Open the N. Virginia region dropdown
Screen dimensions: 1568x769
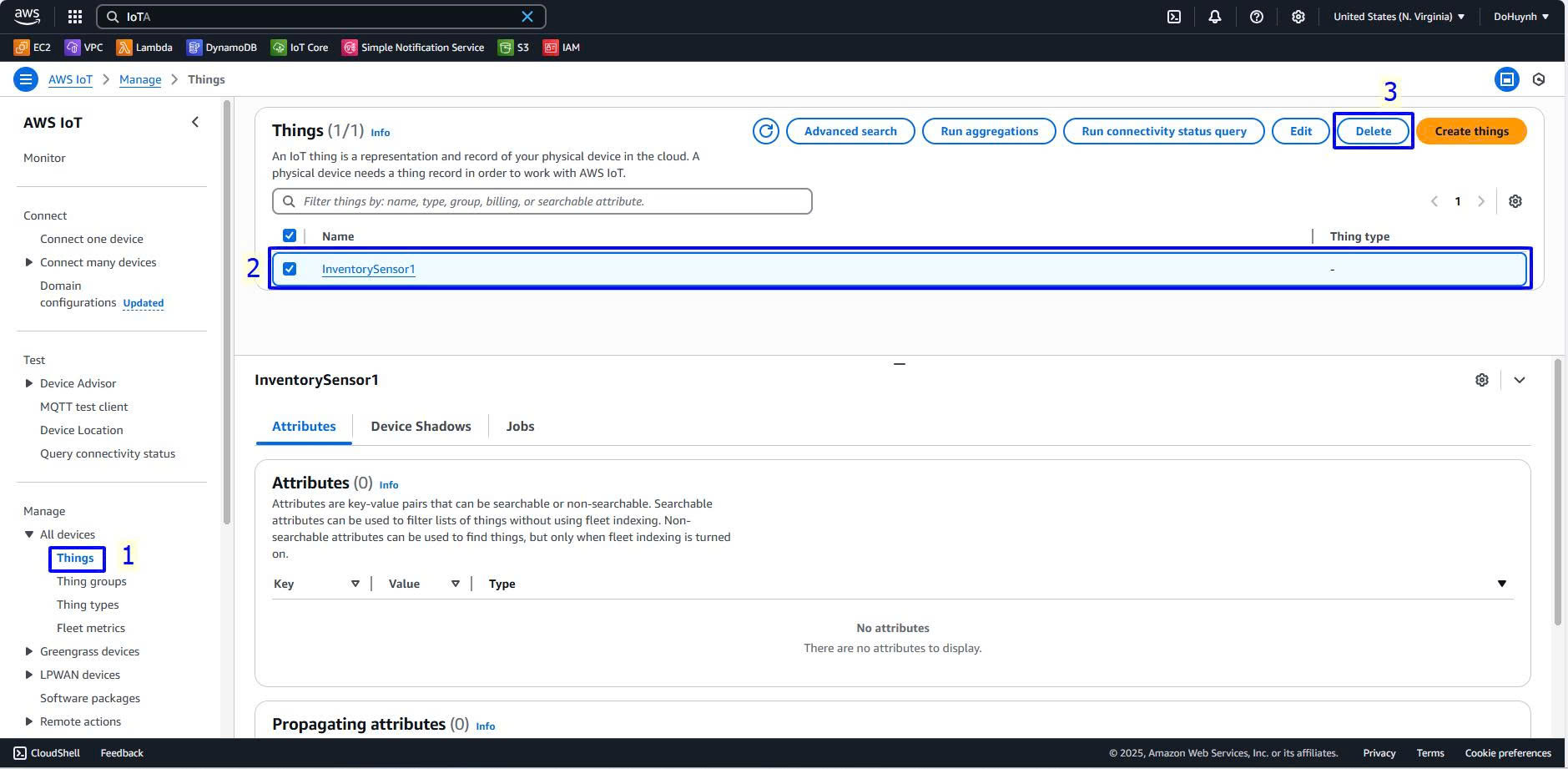point(1399,17)
